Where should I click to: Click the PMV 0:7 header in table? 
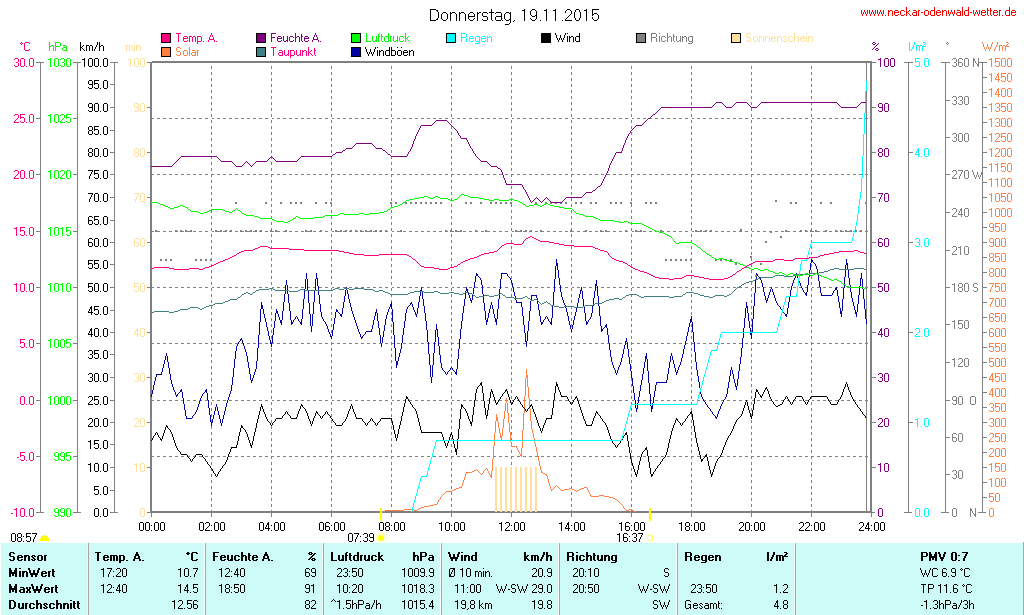pos(944,556)
